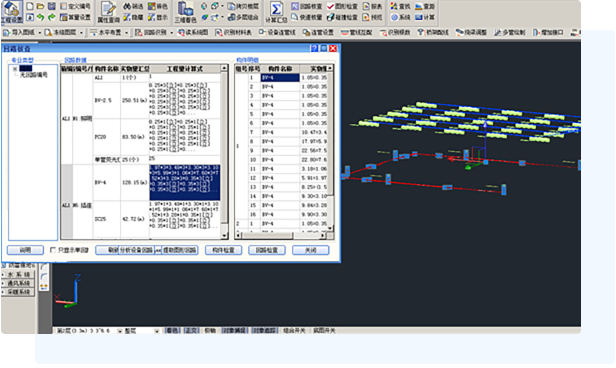
Task: Click the 回路检查 button in dialog
Action: pos(267,250)
